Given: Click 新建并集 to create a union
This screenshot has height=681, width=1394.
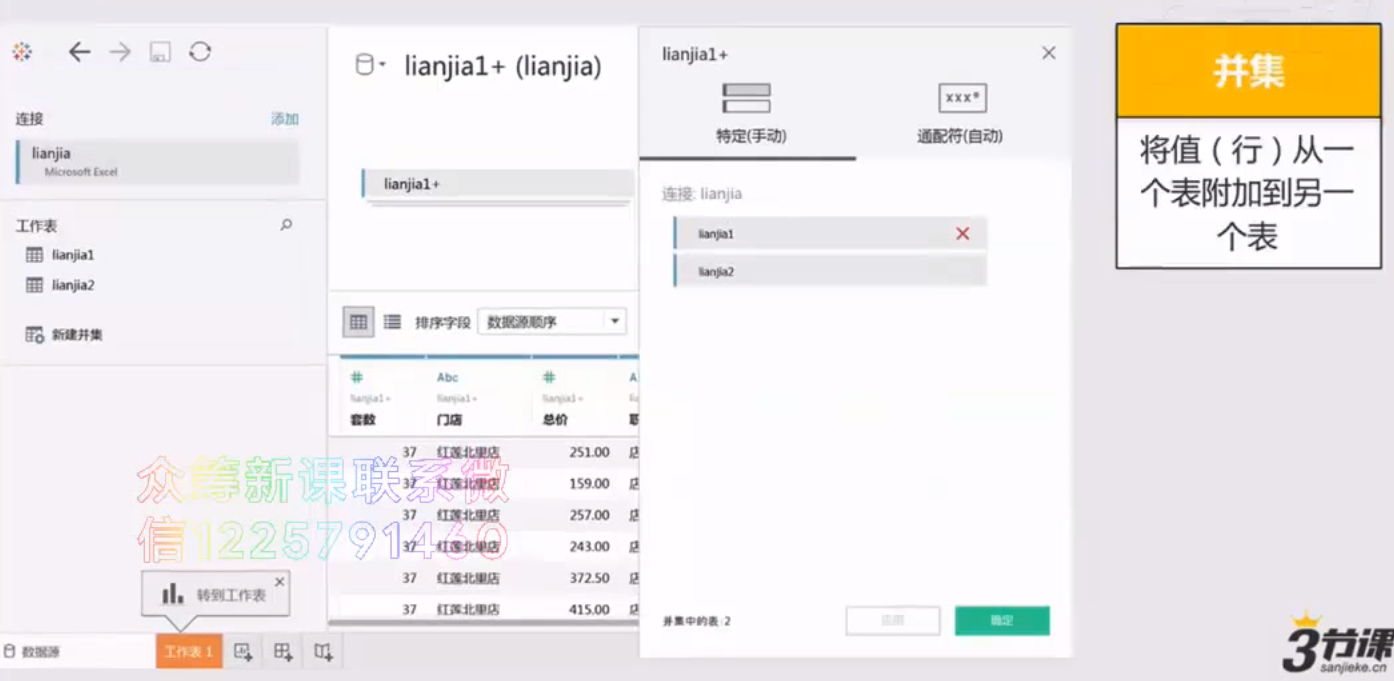Looking at the screenshot, I should 64,335.
